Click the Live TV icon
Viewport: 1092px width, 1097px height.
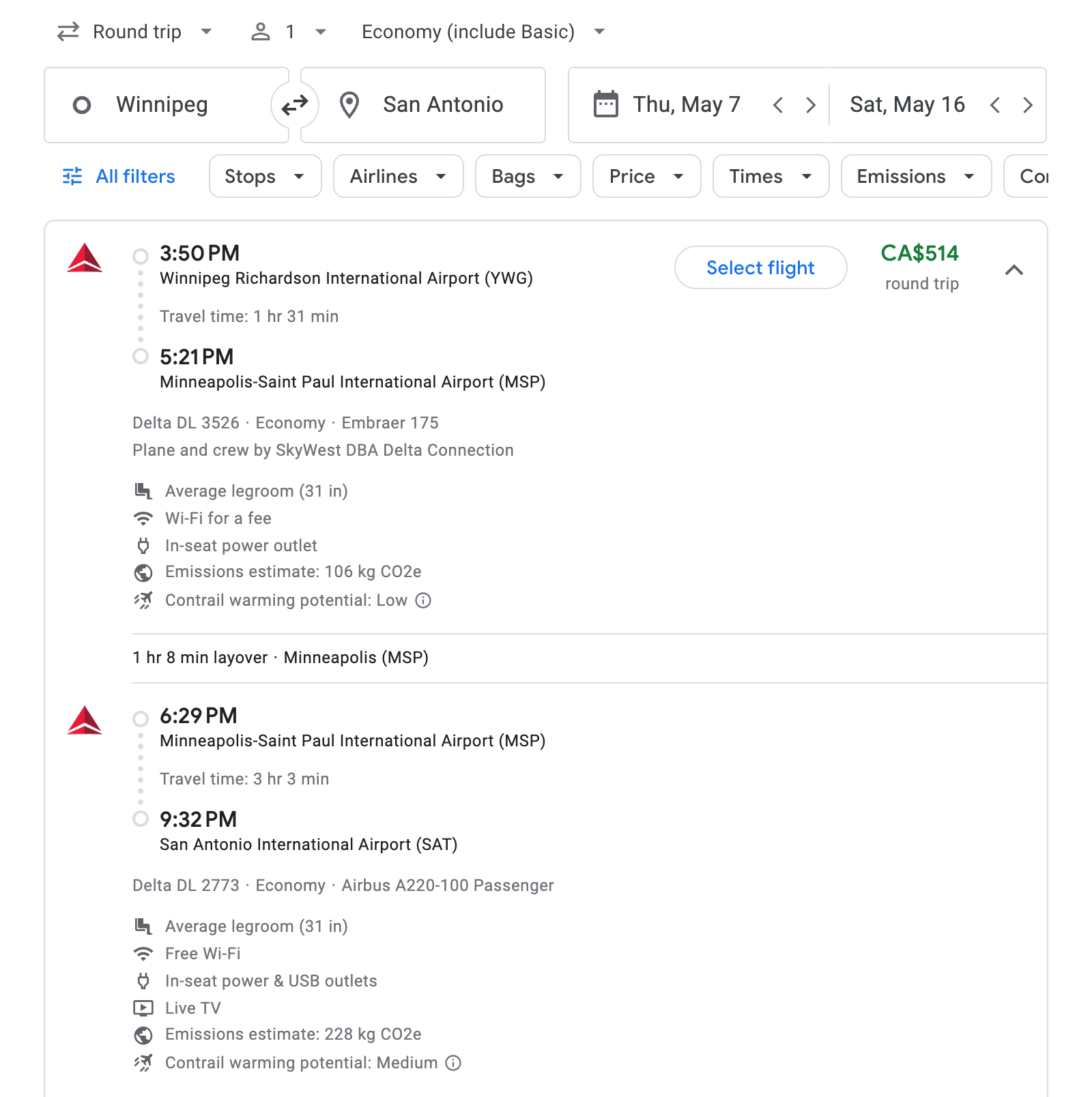point(143,1008)
